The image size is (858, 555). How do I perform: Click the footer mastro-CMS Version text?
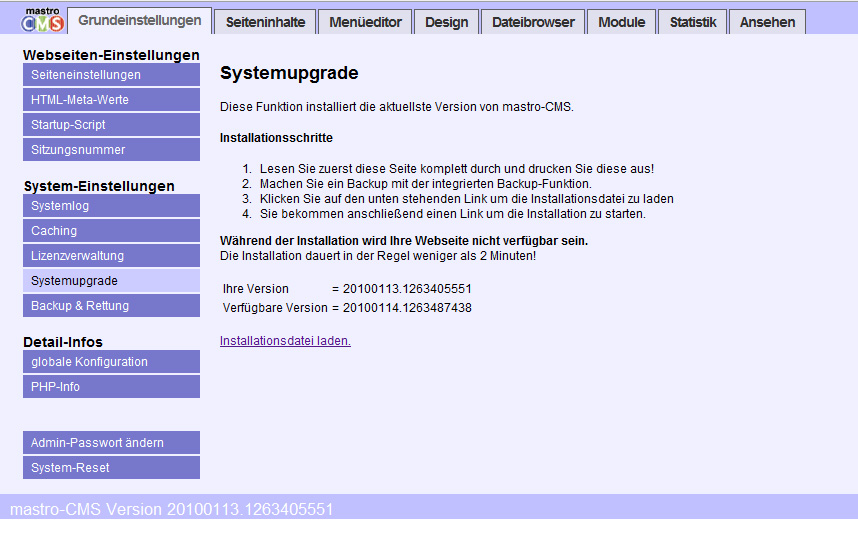click(171, 509)
